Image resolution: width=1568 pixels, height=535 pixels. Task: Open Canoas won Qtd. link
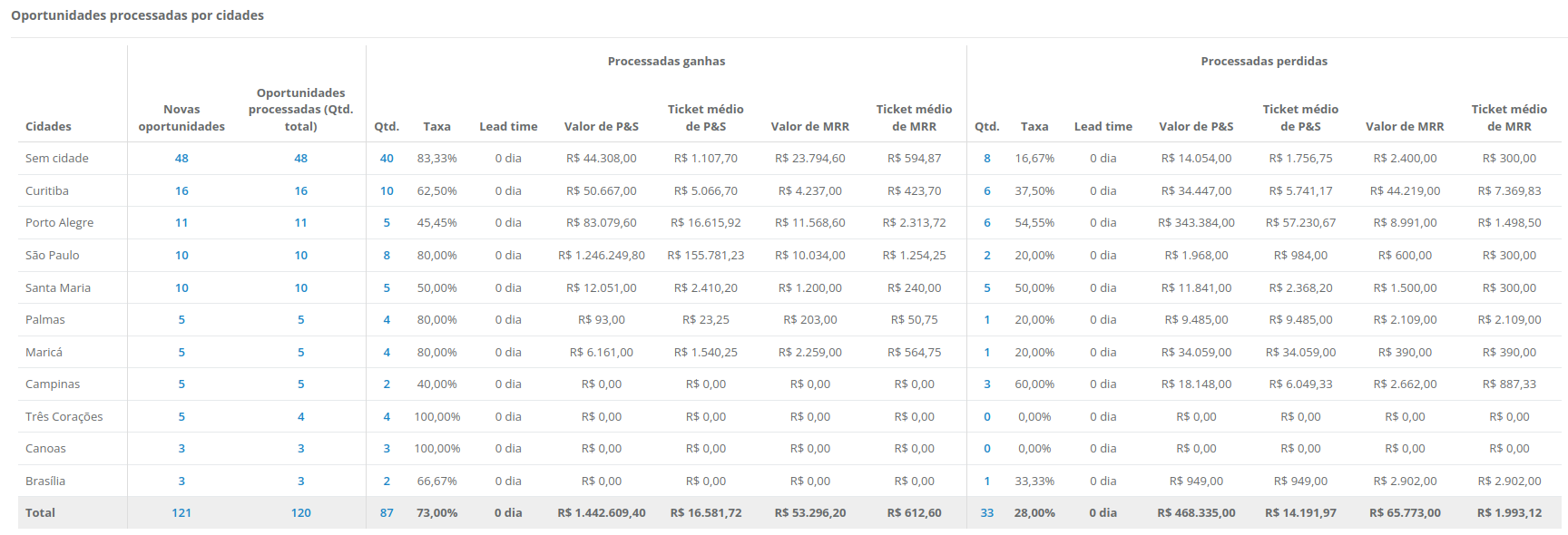387,449
